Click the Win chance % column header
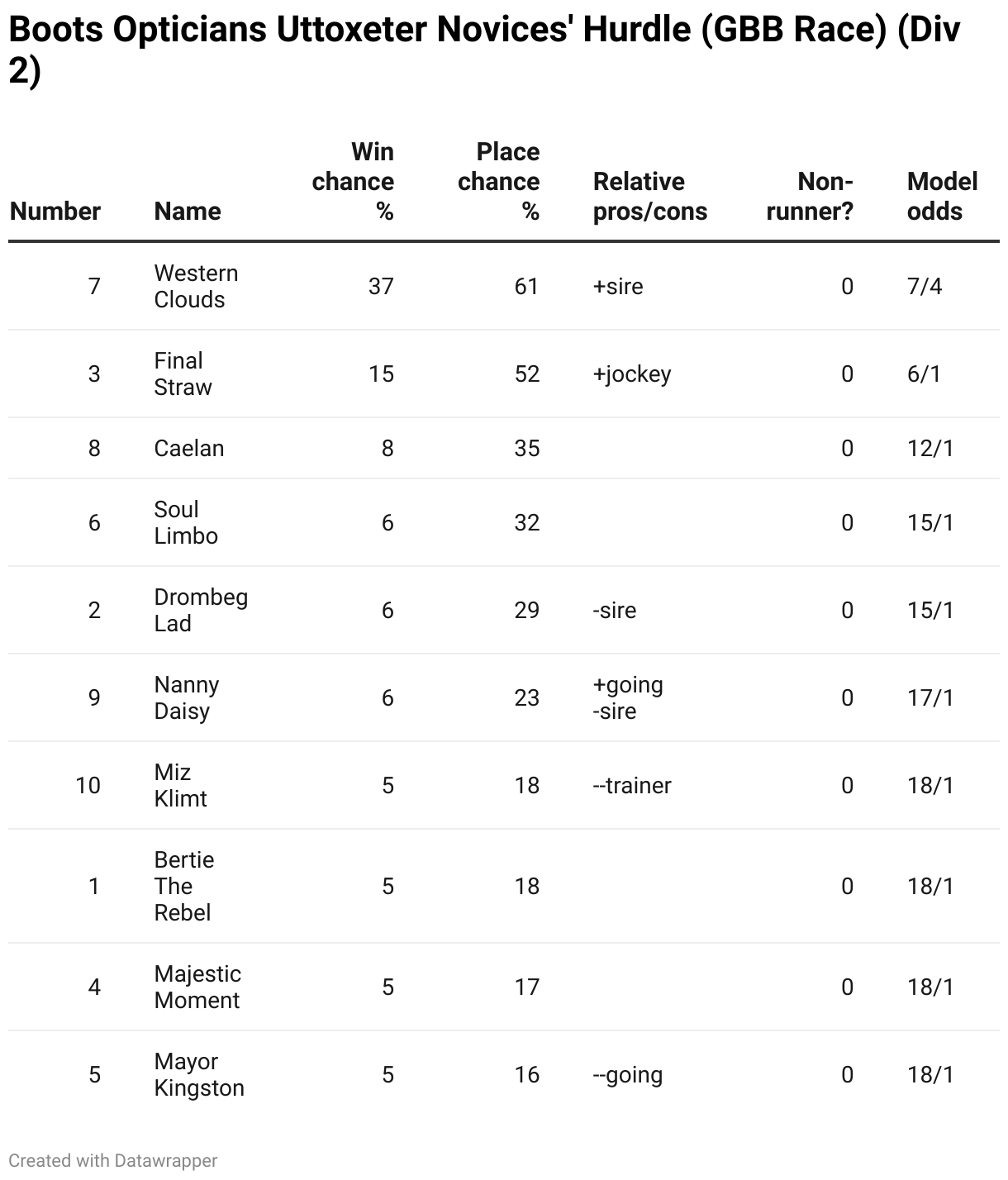 (x=353, y=182)
